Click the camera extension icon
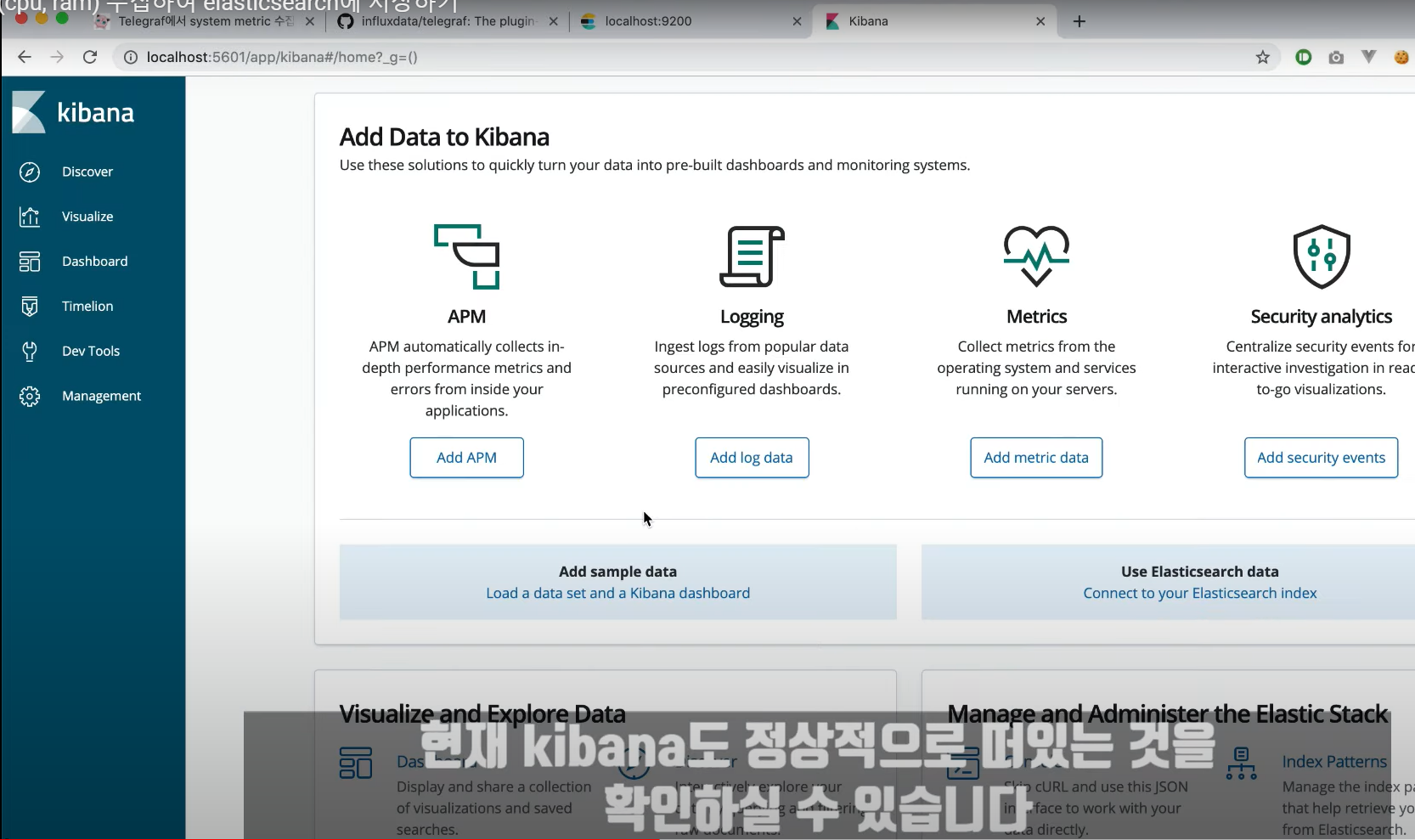Image resolution: width=1415 pixels, height=840 pixels. pos(1336,57)
